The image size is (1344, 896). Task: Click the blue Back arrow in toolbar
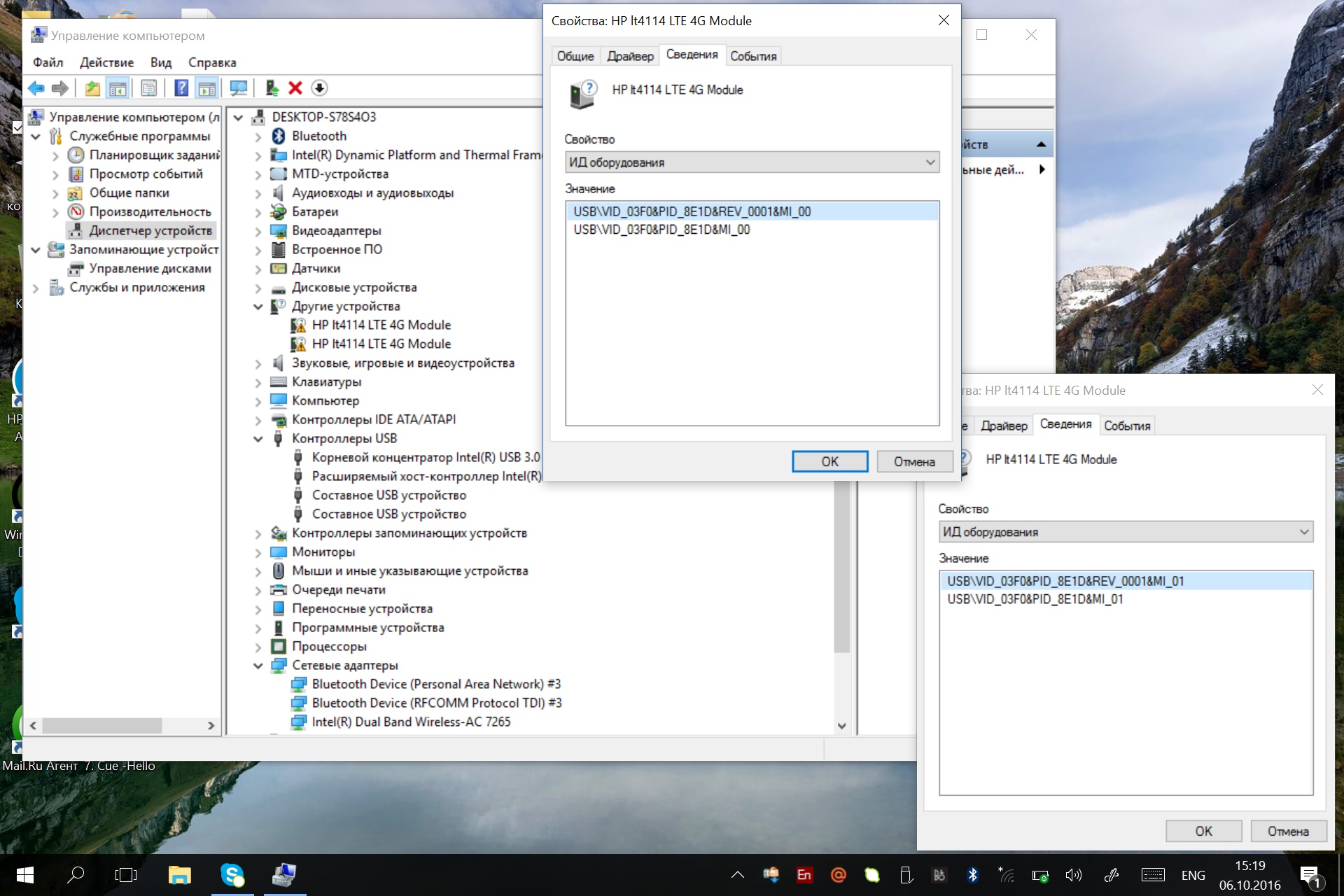point(36,88)
